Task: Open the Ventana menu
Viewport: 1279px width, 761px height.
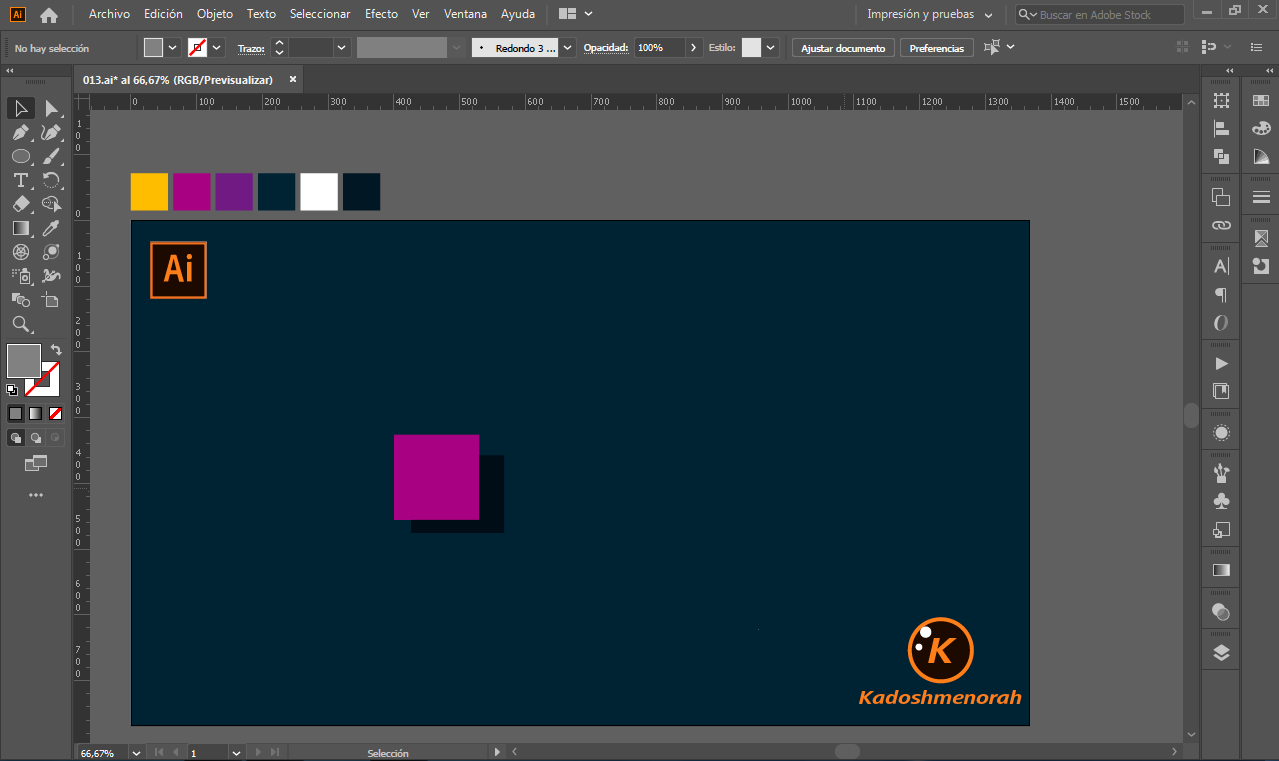Action: tap(466, 15)
